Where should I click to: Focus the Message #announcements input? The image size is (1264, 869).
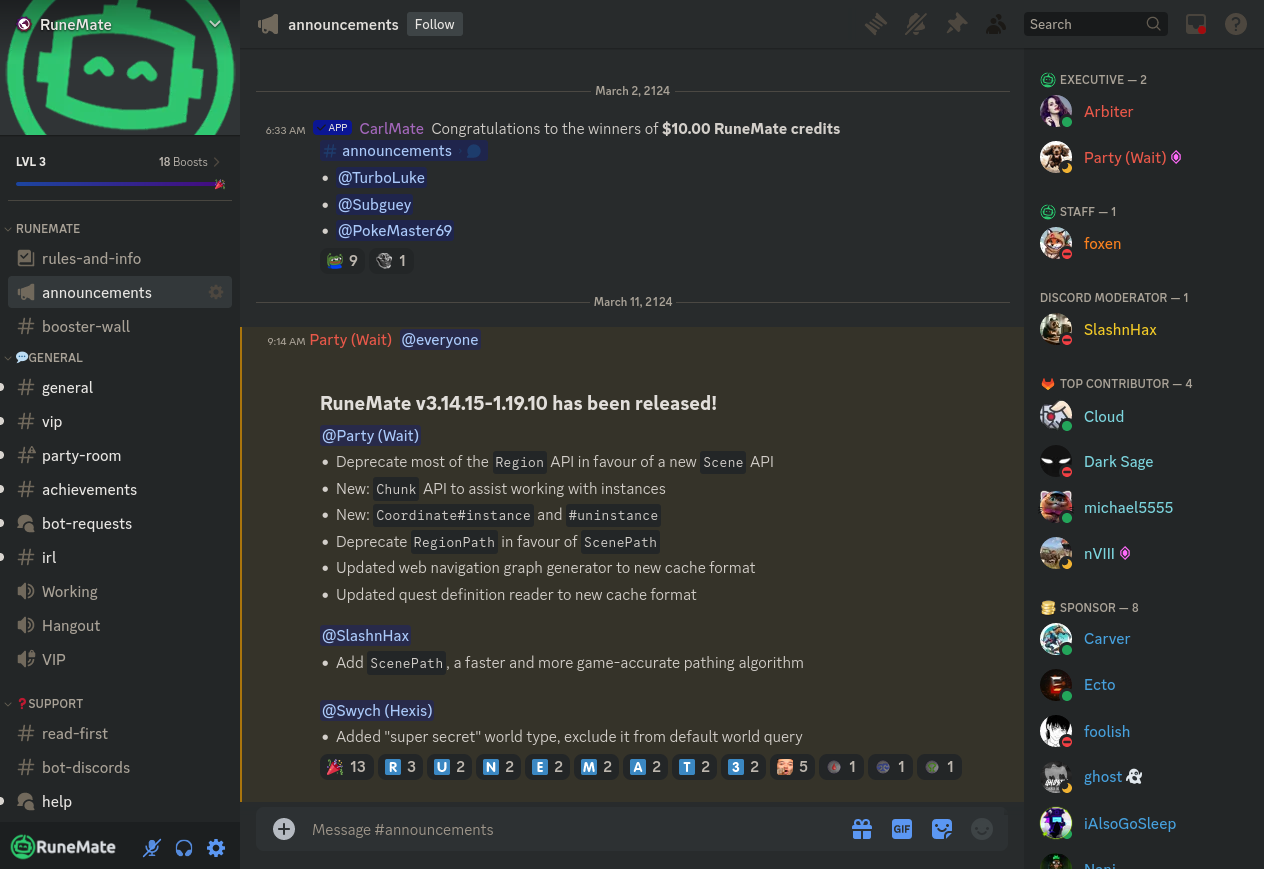click(x=570, y=830)
